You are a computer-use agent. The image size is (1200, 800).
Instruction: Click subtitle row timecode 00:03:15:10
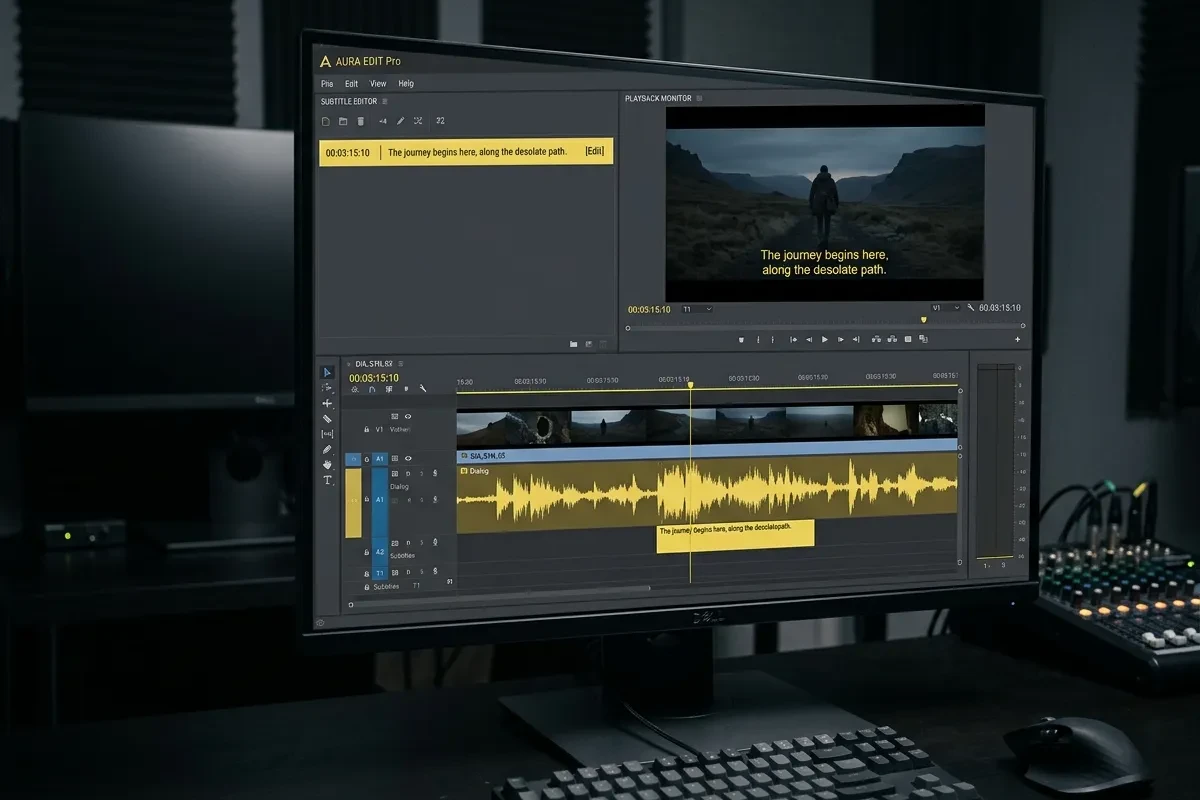pos(348,153)
